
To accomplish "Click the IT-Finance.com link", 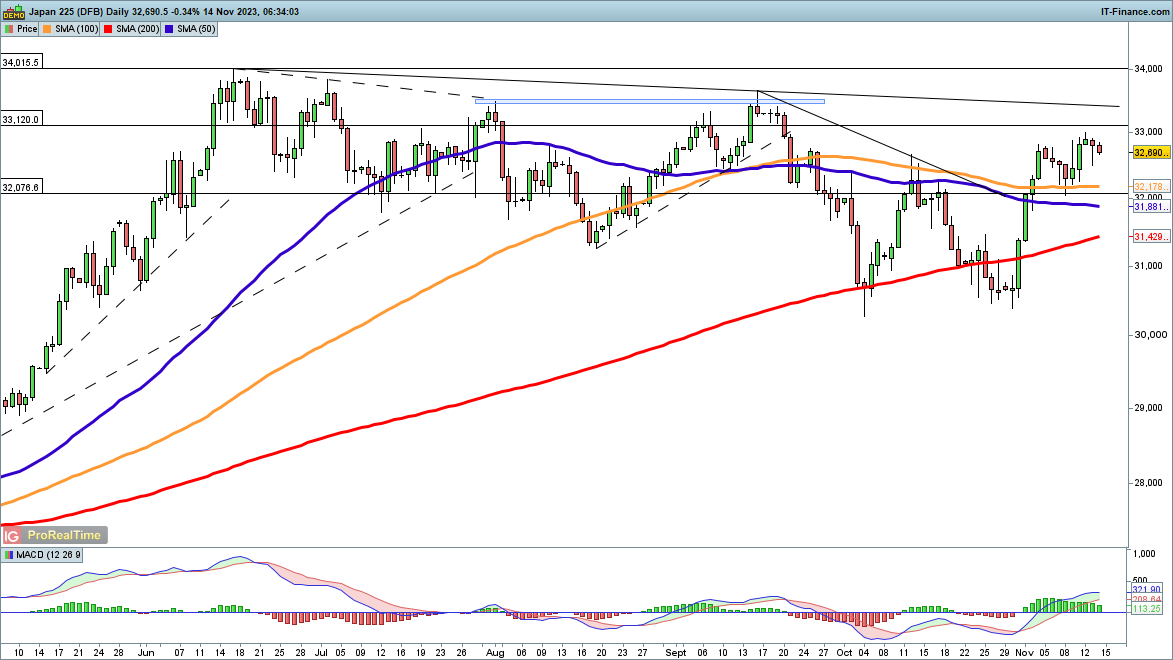I will coord(1135,12).
